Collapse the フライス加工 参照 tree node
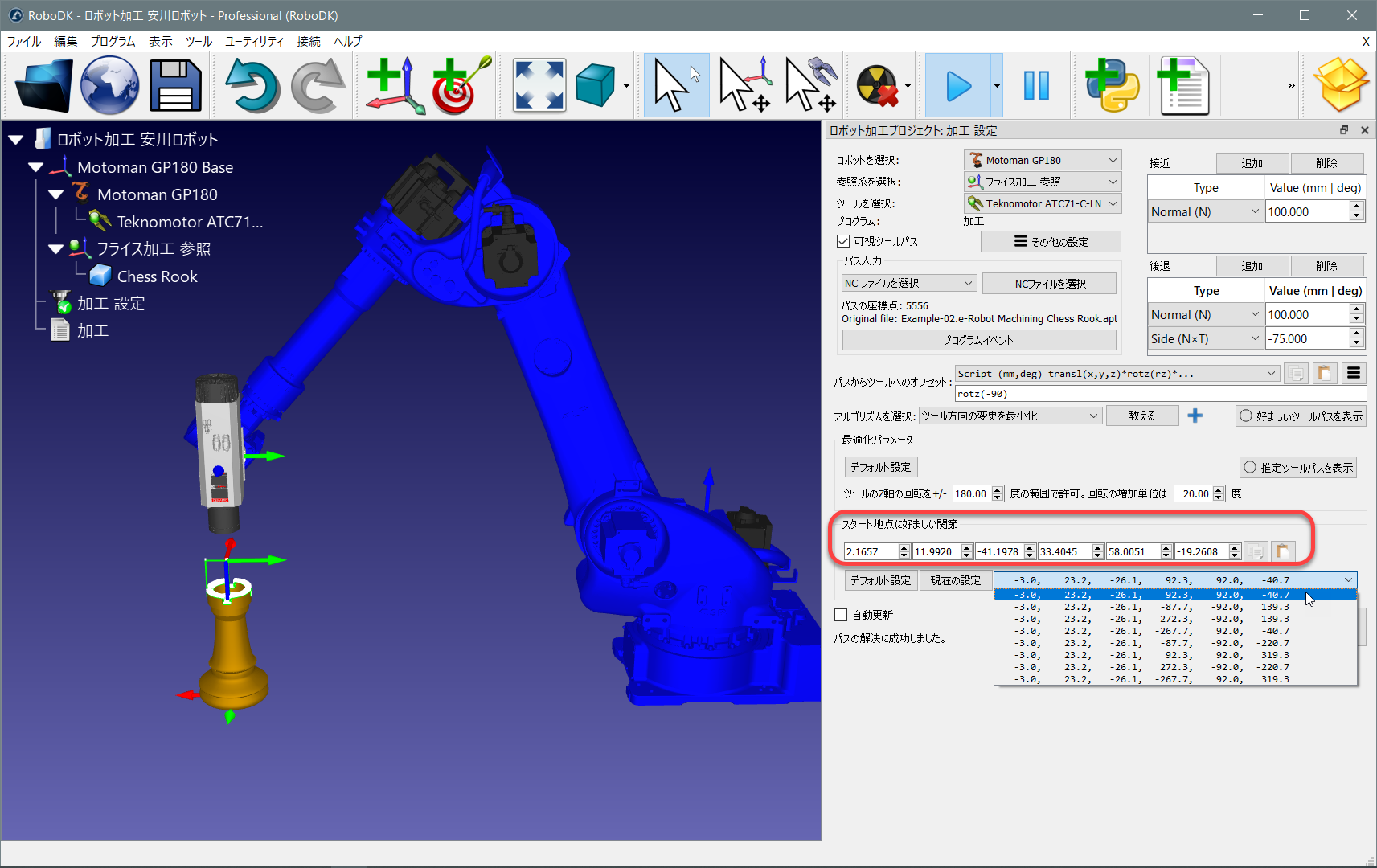 (x=55, y=249)
